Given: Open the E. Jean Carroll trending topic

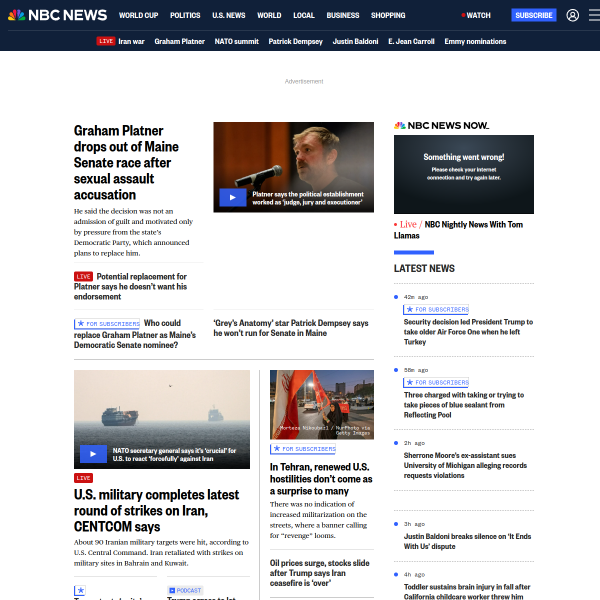Looking at the screenshot, I should point(411,41).
